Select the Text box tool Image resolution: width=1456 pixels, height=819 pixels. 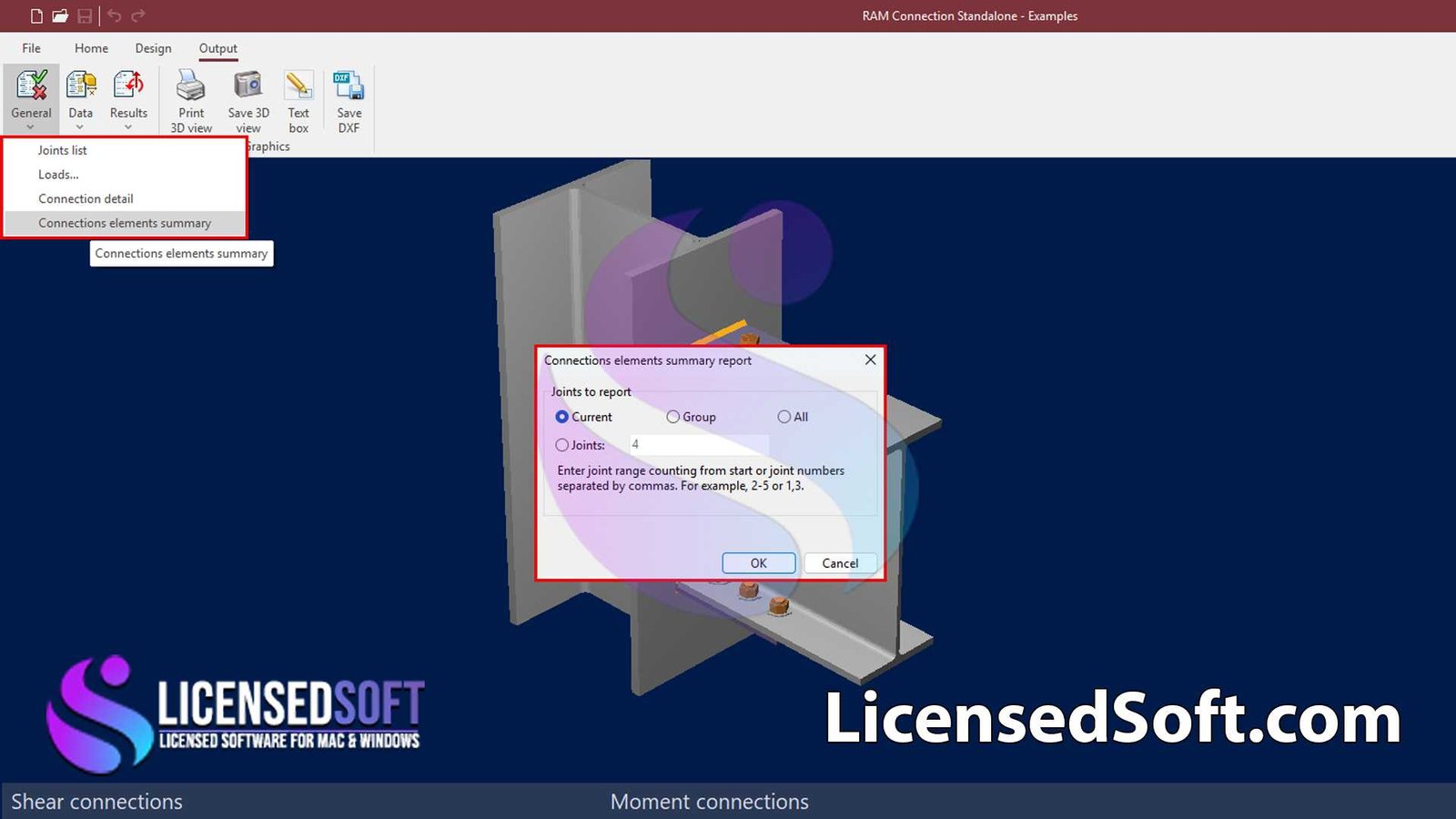pyautogui.click(x=298, y=86)
